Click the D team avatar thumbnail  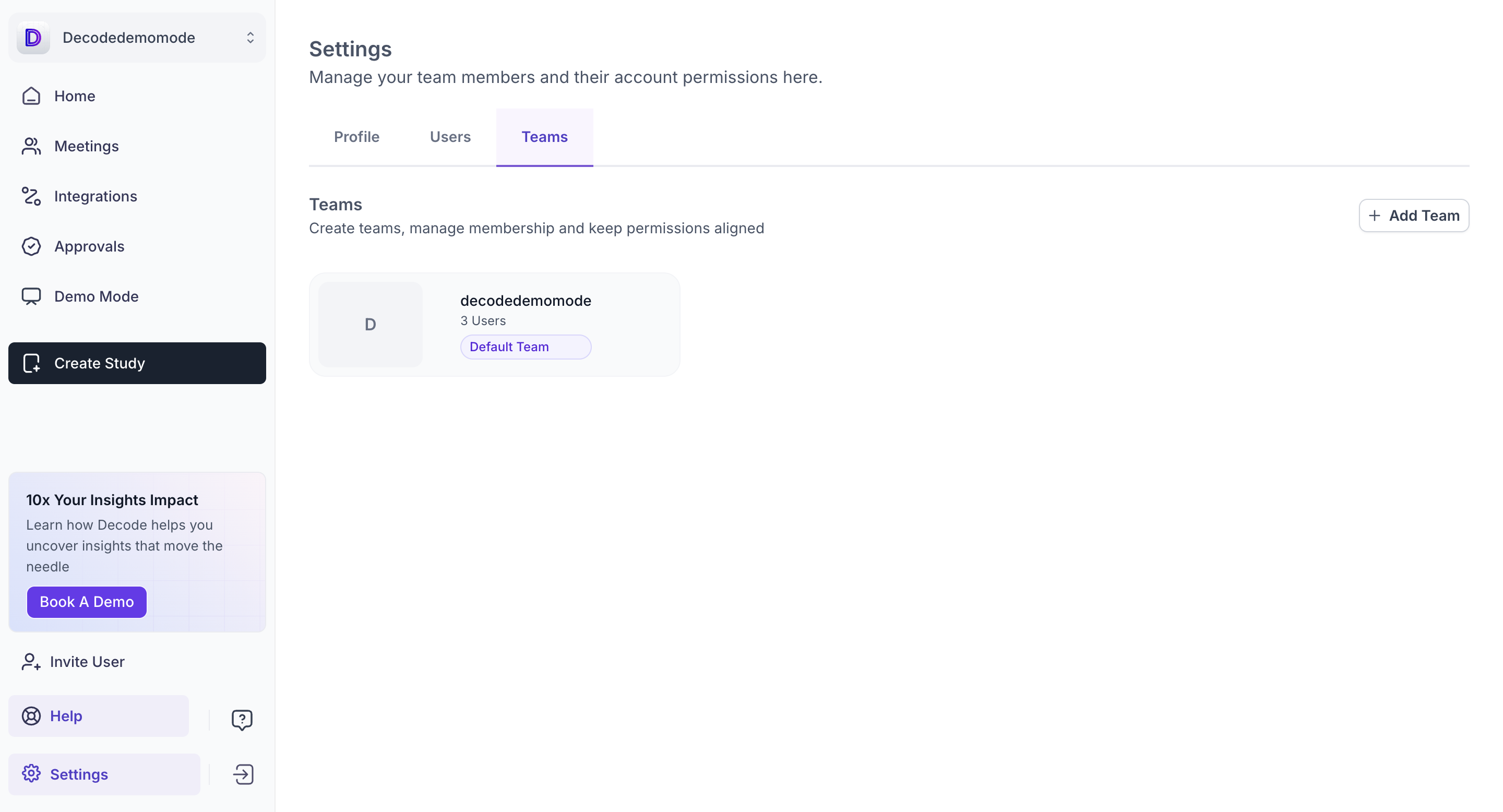pos(370,325)
